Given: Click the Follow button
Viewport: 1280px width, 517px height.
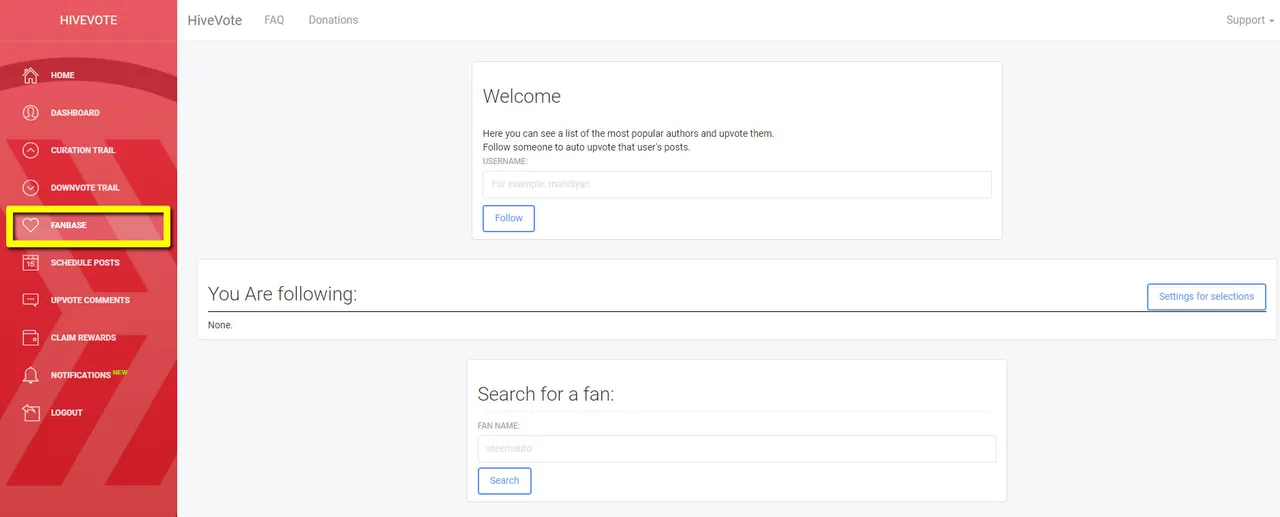Looking at the screenshot, I should click(x=509, y=218).
